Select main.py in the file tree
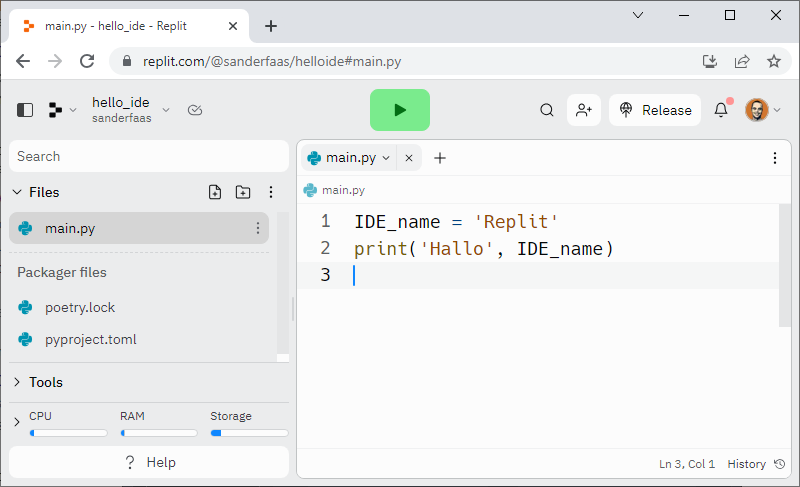The width and height of the screenshot is (800, 487). pos(139,228)
